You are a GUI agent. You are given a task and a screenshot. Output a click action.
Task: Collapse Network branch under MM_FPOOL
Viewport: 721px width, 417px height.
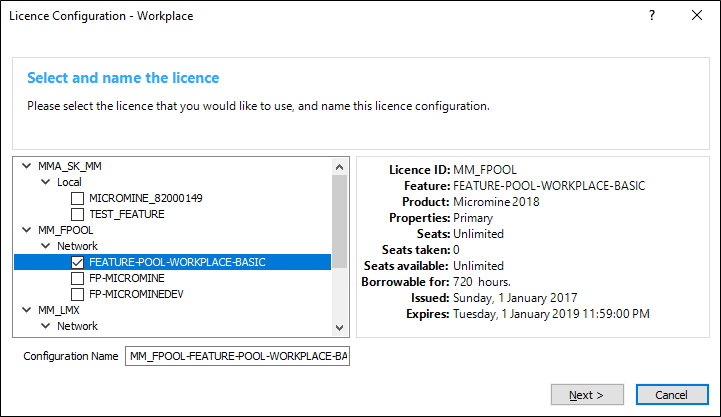(x=45, y=246)
